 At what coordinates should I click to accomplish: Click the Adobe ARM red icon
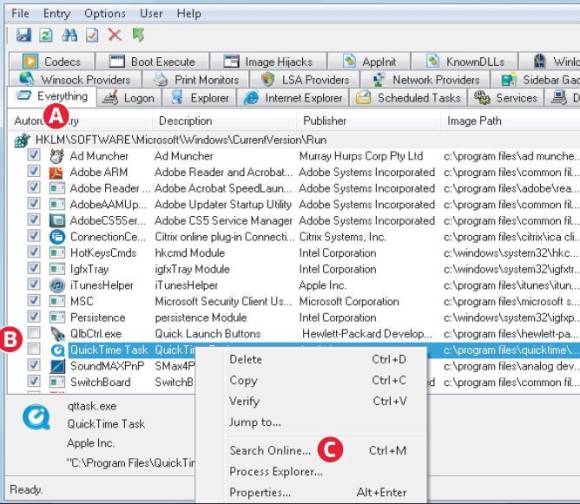[57, 172]
